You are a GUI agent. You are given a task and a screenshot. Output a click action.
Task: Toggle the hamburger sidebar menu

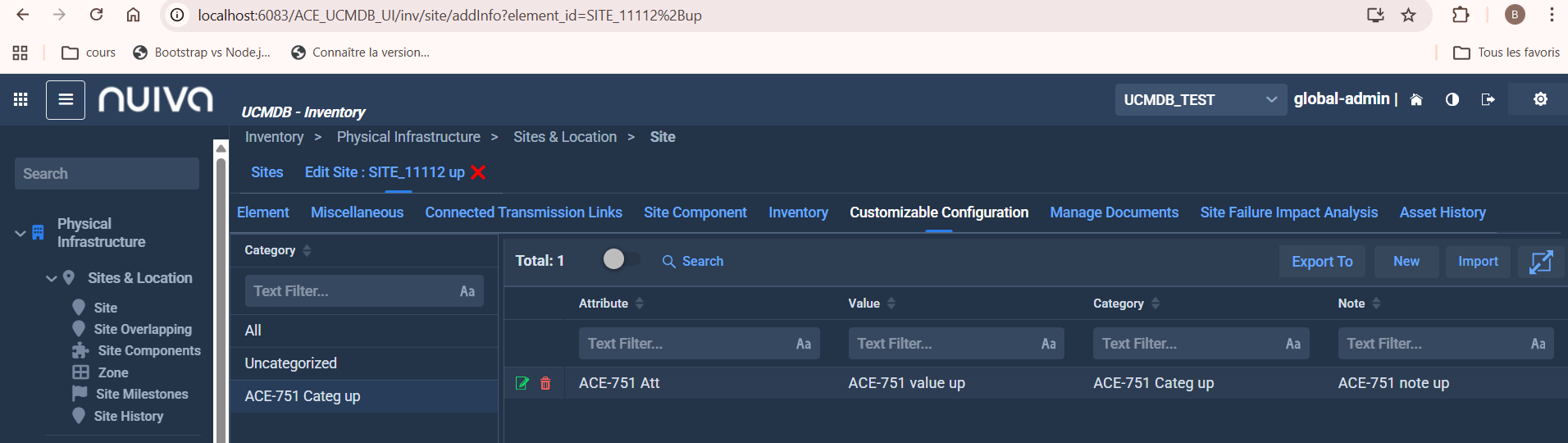(66, 100)
